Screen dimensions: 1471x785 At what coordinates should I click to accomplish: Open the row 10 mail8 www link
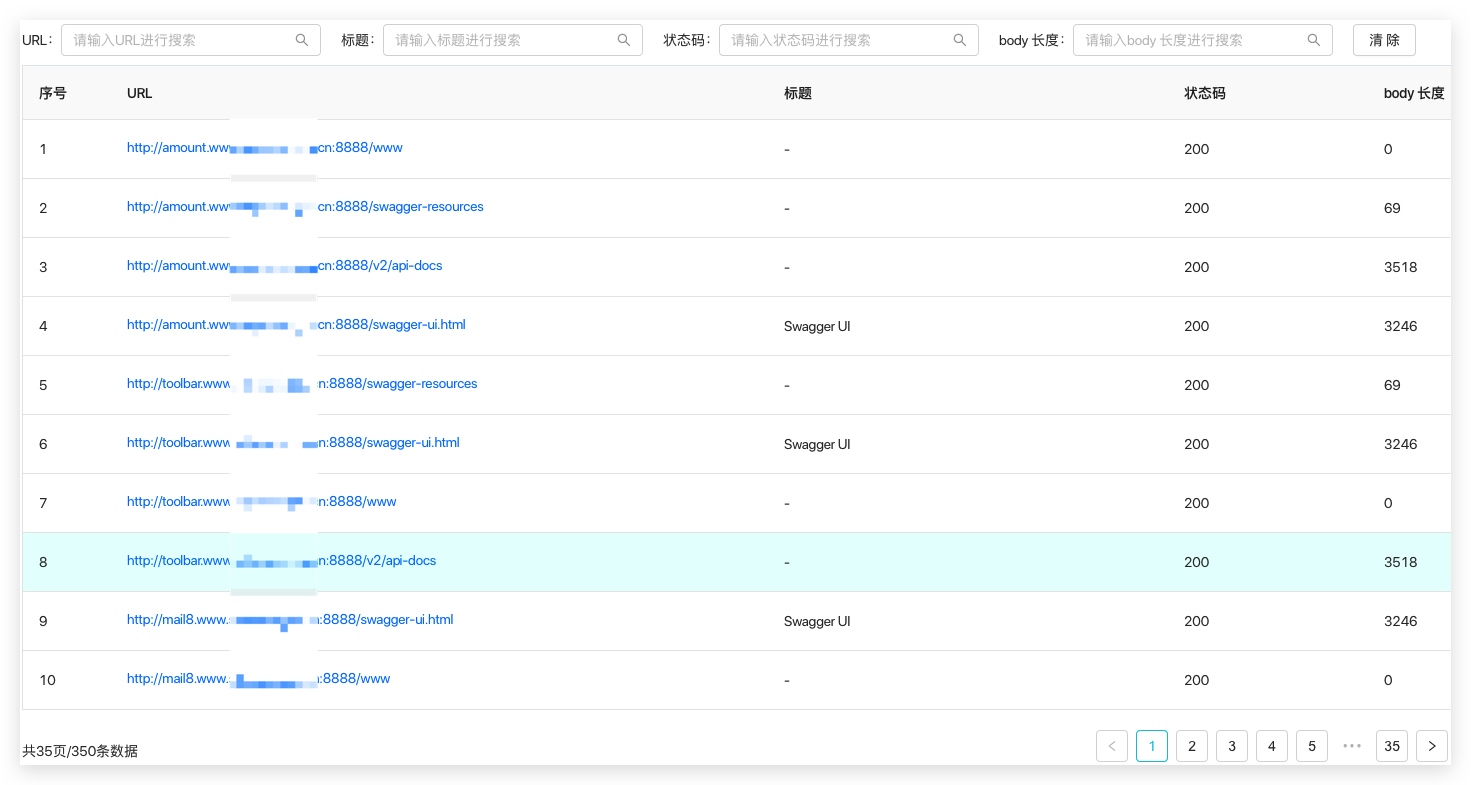click(258, 679)
